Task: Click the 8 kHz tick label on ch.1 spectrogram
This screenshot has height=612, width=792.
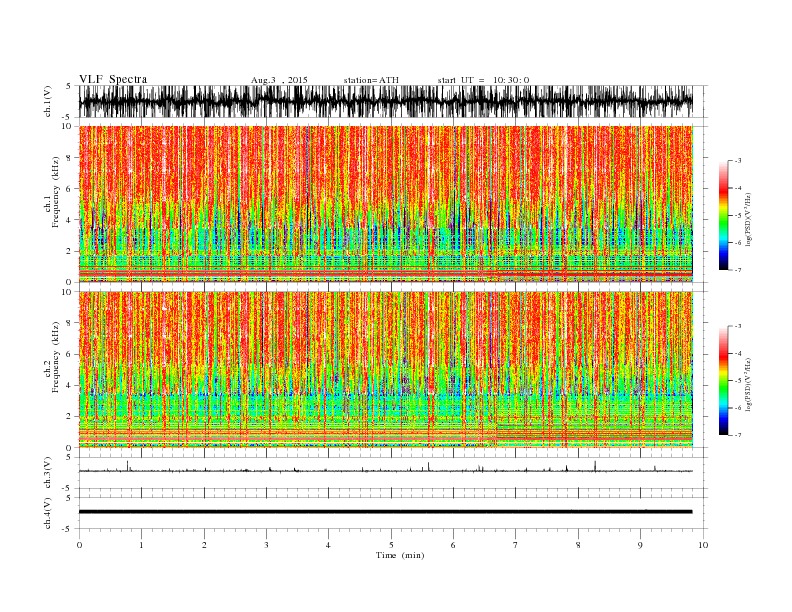Action: pos(70,158)
